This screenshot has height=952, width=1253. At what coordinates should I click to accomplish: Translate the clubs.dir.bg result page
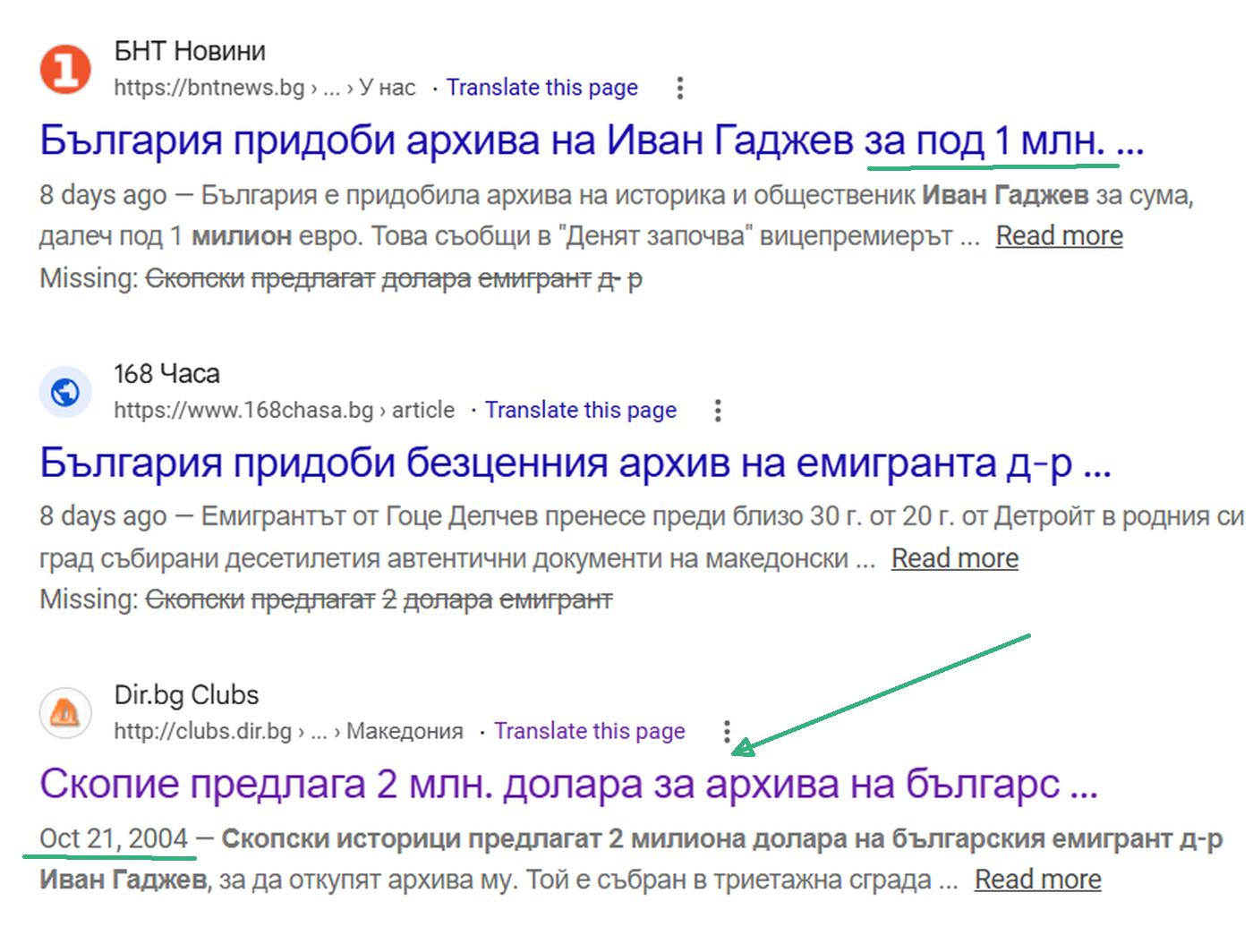tap(590, 732)
